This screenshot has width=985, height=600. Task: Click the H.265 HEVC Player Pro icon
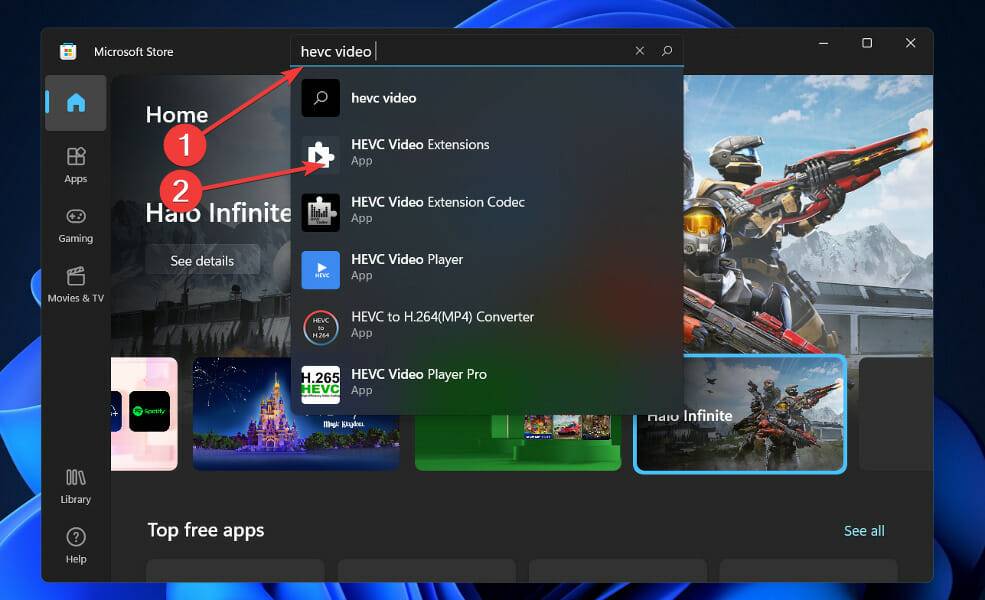[x=320, y=385]
